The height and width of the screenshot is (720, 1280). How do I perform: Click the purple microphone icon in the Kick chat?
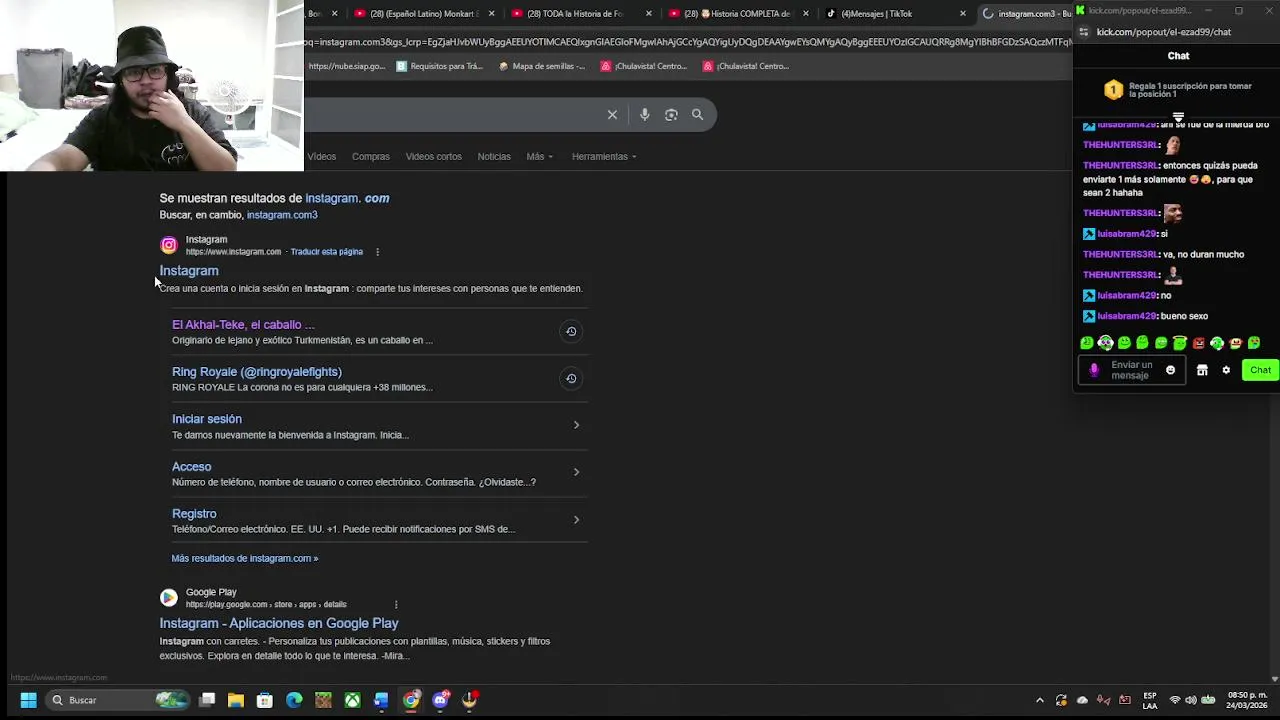(1094, 370)
